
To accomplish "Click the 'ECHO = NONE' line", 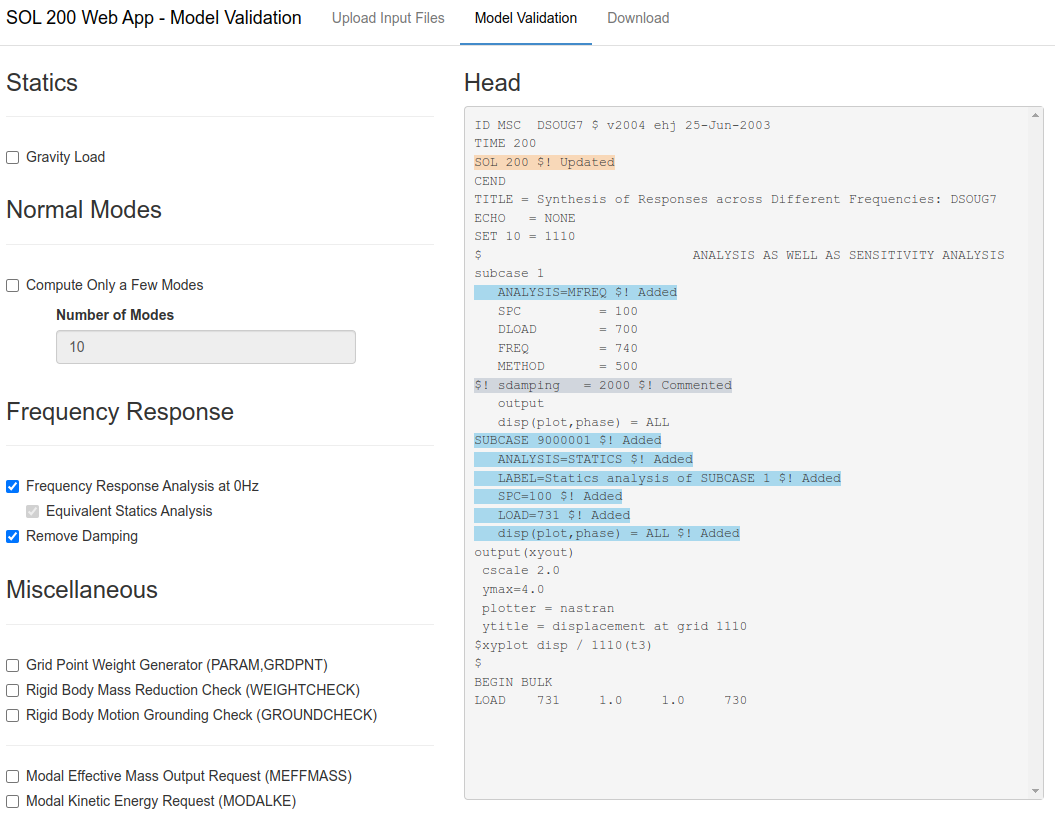I will click(x=525, y=218).
